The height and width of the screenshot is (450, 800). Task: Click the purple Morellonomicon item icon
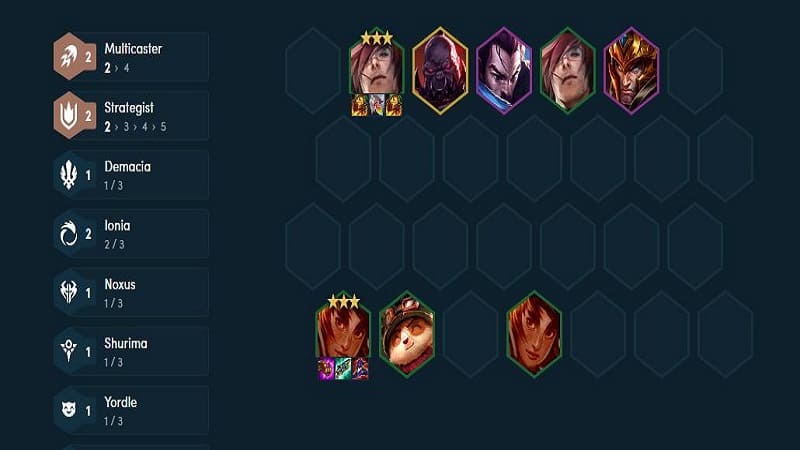click(x=326, y=368)
